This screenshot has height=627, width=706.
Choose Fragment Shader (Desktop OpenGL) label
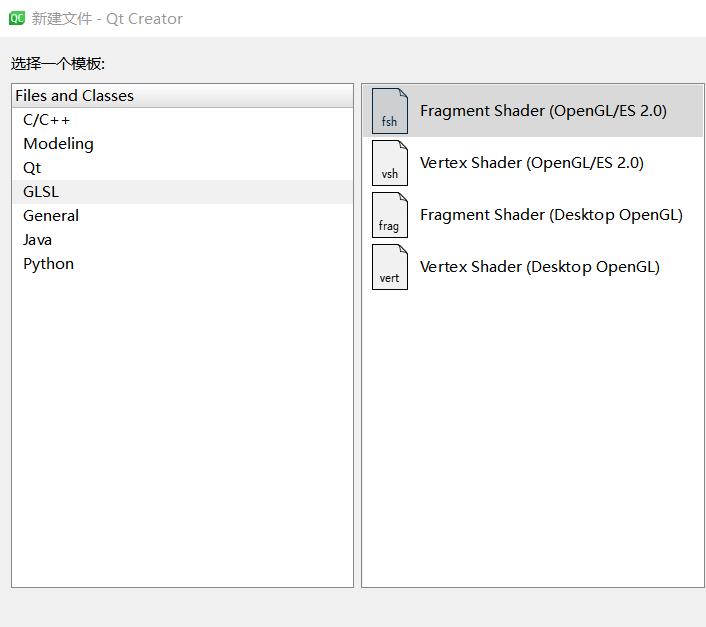coord(551,215)
